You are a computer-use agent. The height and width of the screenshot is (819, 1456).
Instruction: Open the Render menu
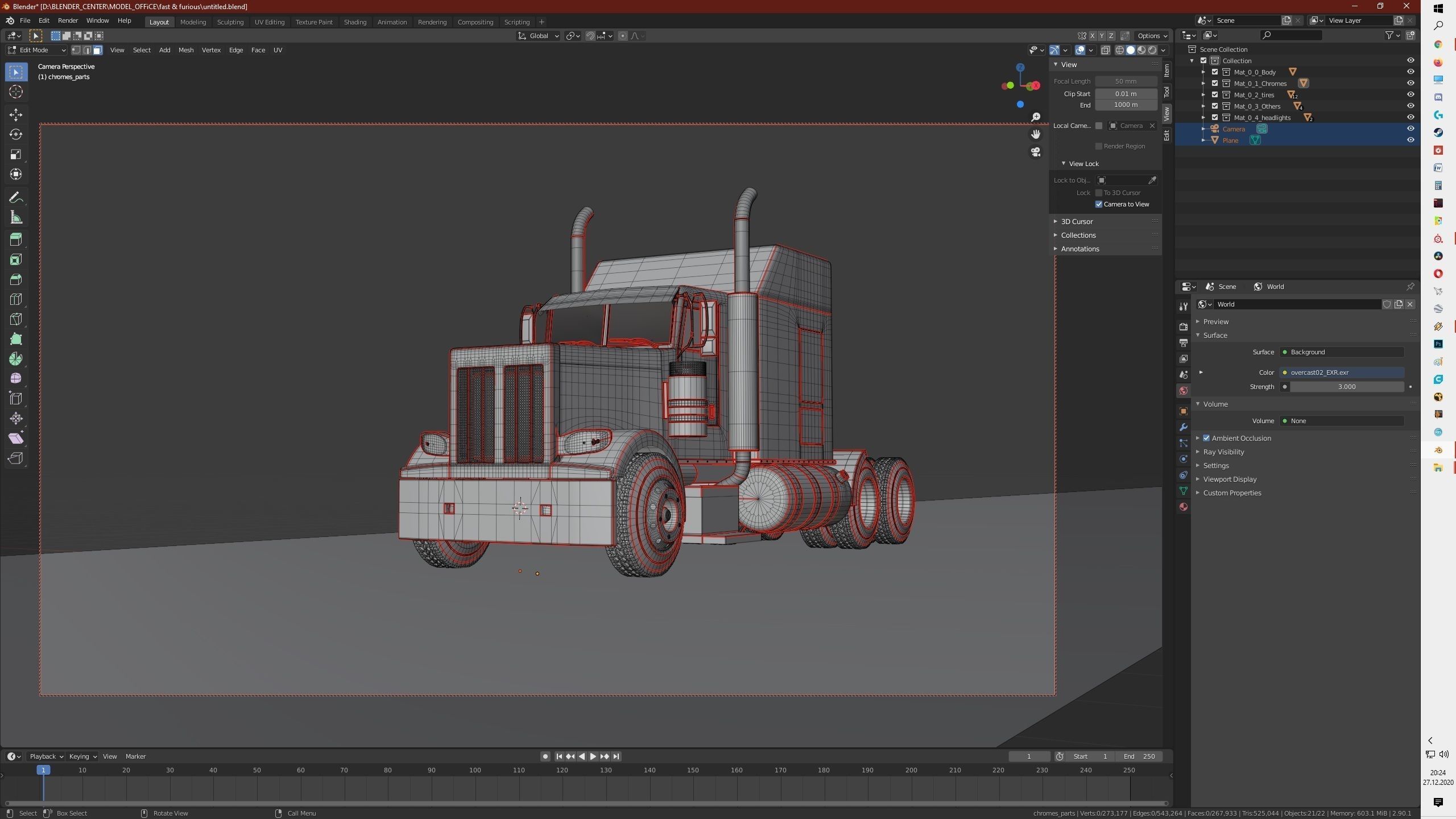[x=68, y=20]
